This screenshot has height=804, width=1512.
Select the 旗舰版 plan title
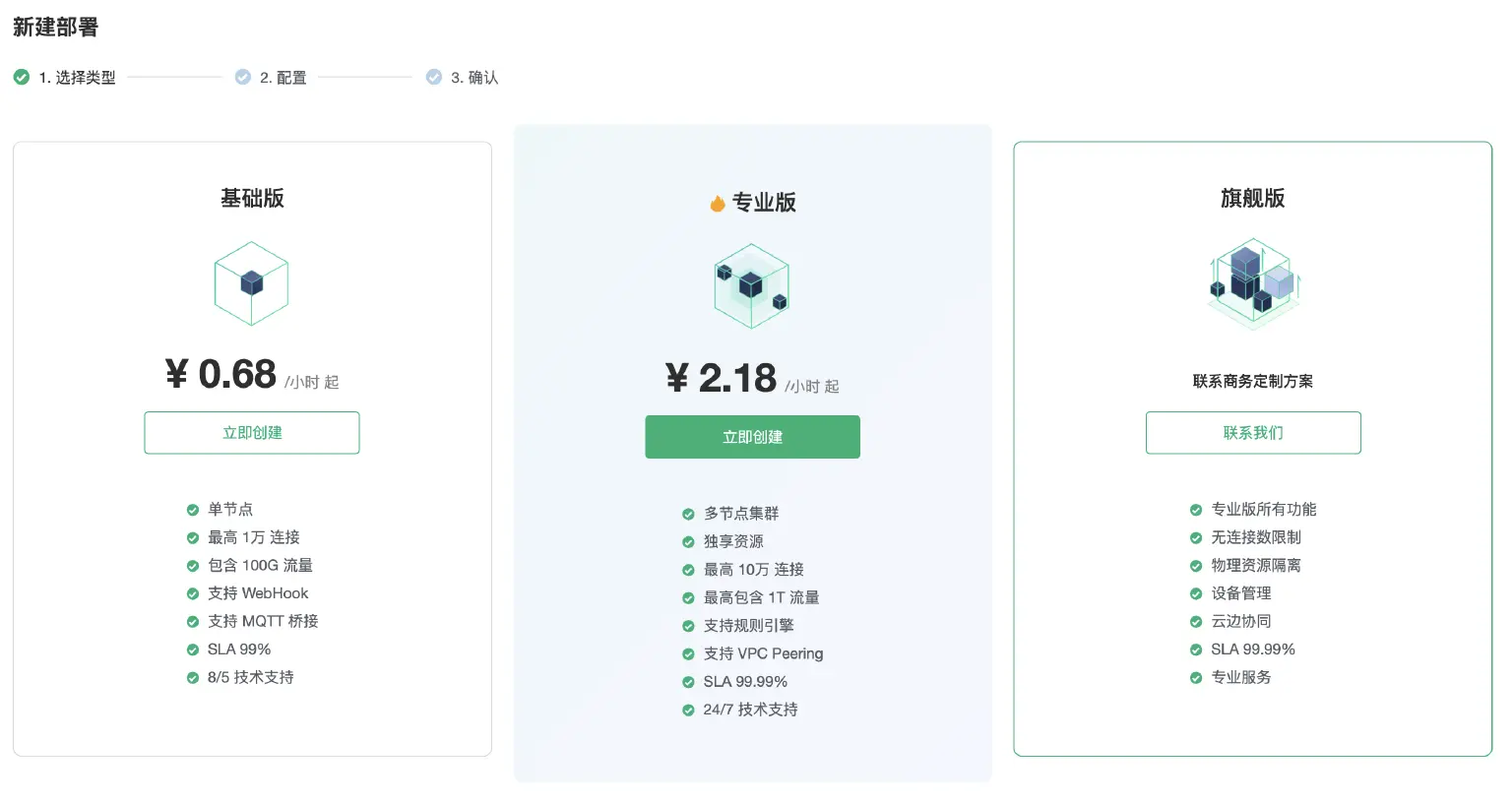point(1252,198)
